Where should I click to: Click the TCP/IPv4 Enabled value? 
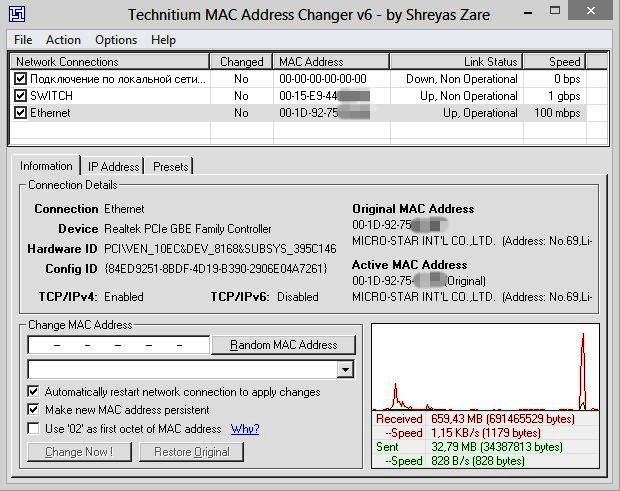point(124,296)
